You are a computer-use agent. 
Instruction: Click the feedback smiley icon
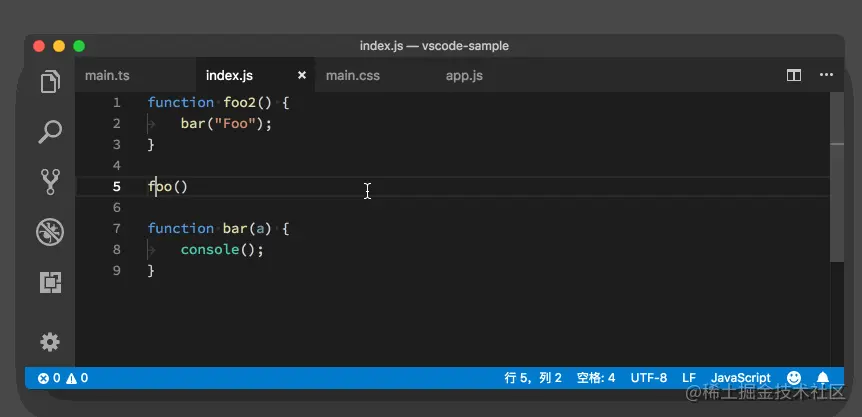pos(794,378)
